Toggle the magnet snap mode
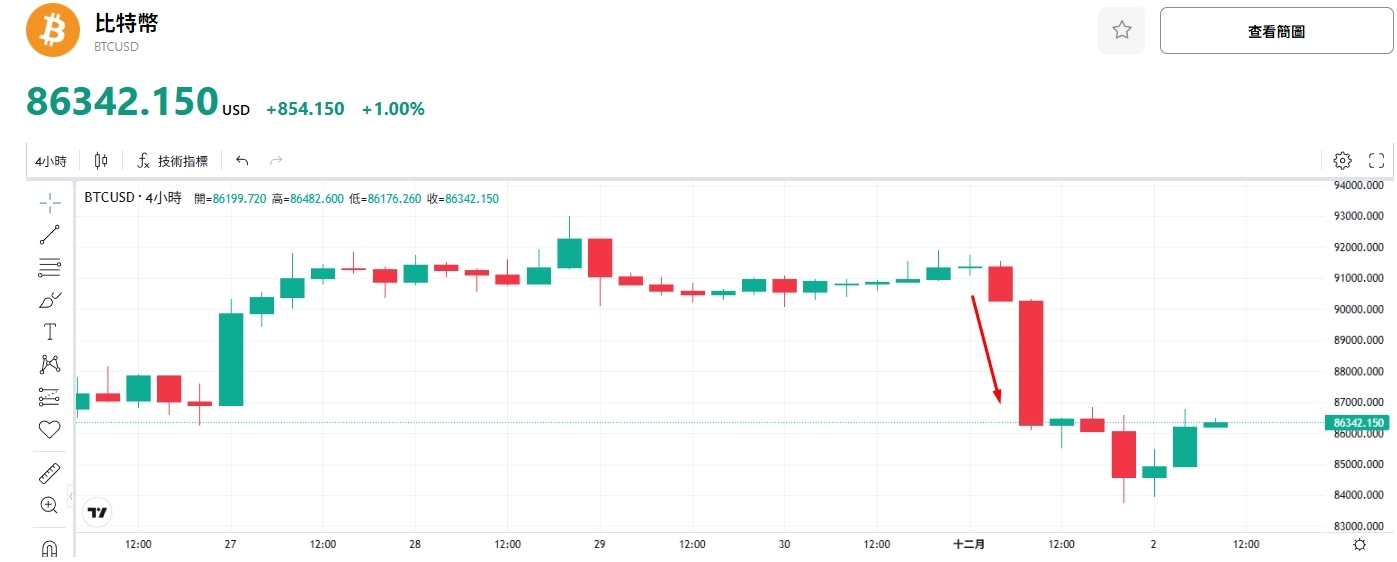Screen dimensions: 1397x562 (49, 548)
